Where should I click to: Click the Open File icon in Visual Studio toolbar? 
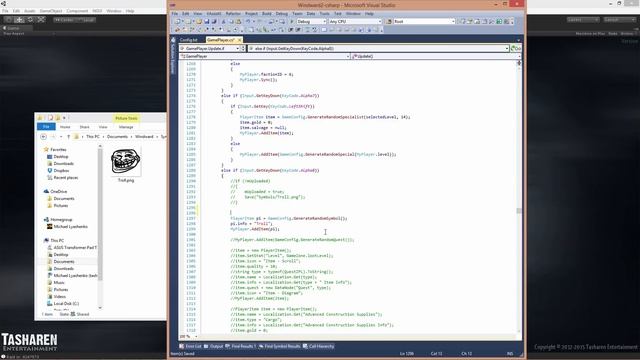coord(199,21)
